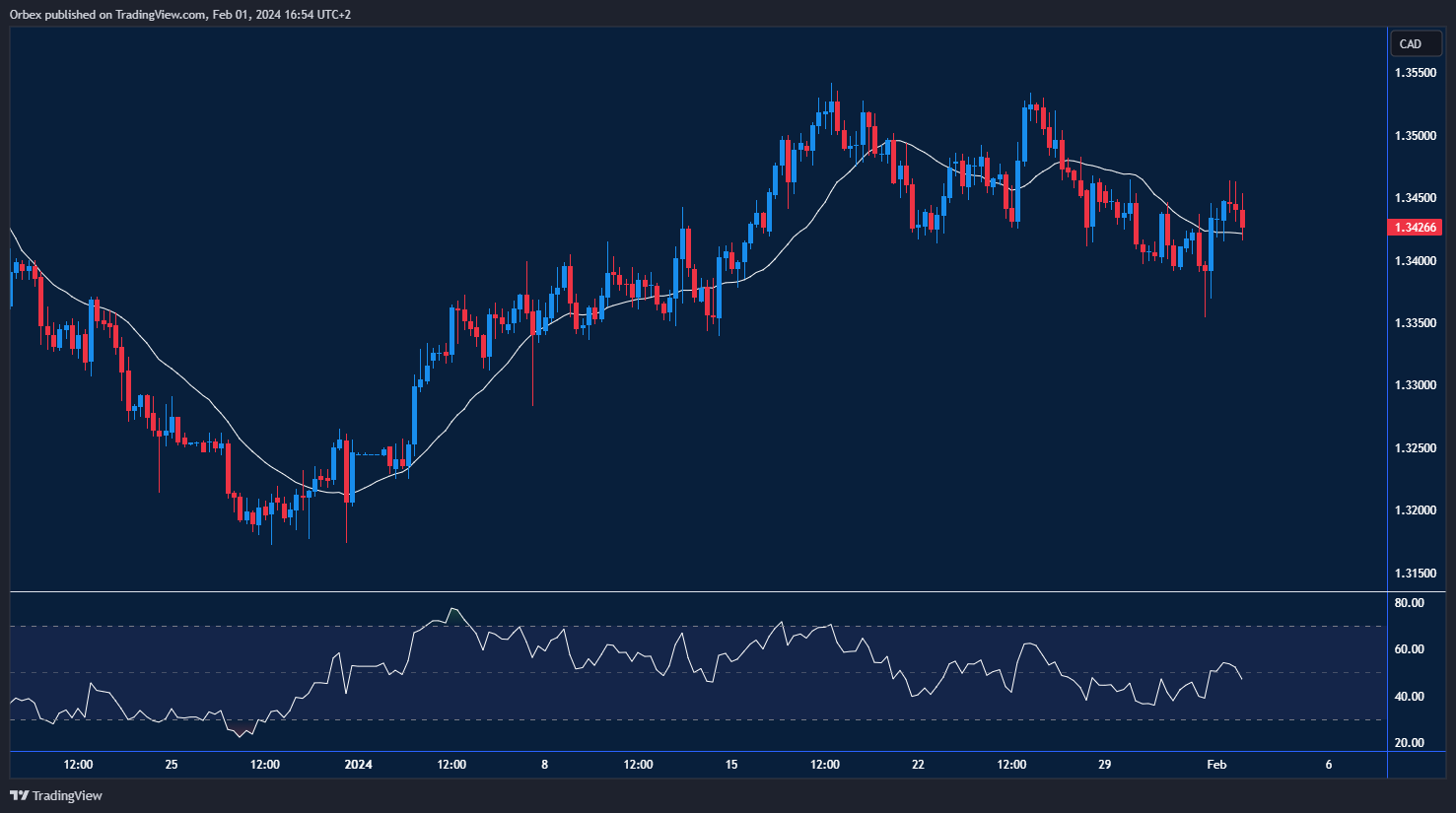The image size is (1456, 813).
Task: Click the 1.31500 price axis label
Action: coord(1415,574)
